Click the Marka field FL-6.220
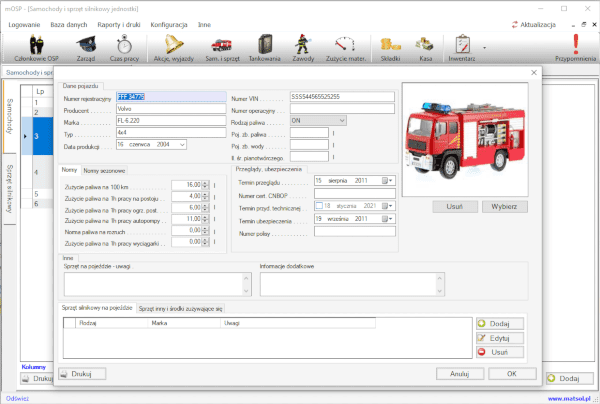600x404 pixels. [x=171, y=121]
